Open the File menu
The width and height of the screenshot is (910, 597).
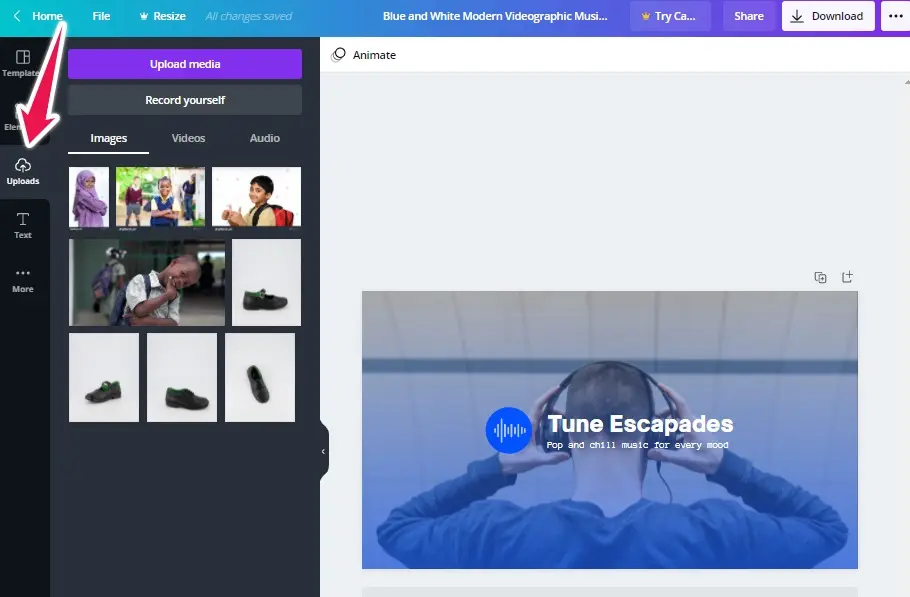[x=101, y=16]
